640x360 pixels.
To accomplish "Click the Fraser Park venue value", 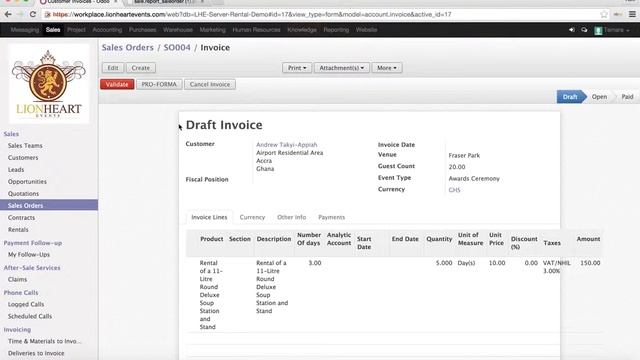I will click(x=464, y=156).
